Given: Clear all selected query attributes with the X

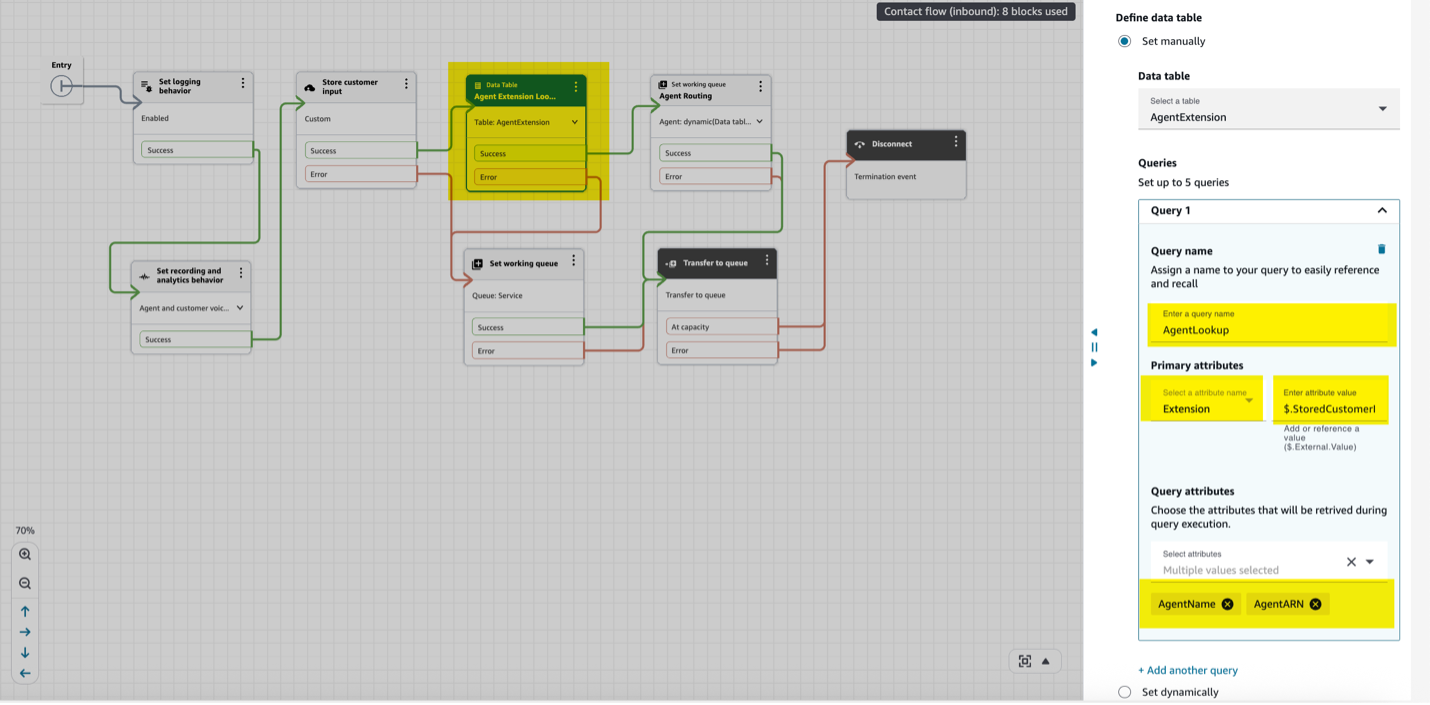Looking at the screenshot, I should pos(1351,561).
